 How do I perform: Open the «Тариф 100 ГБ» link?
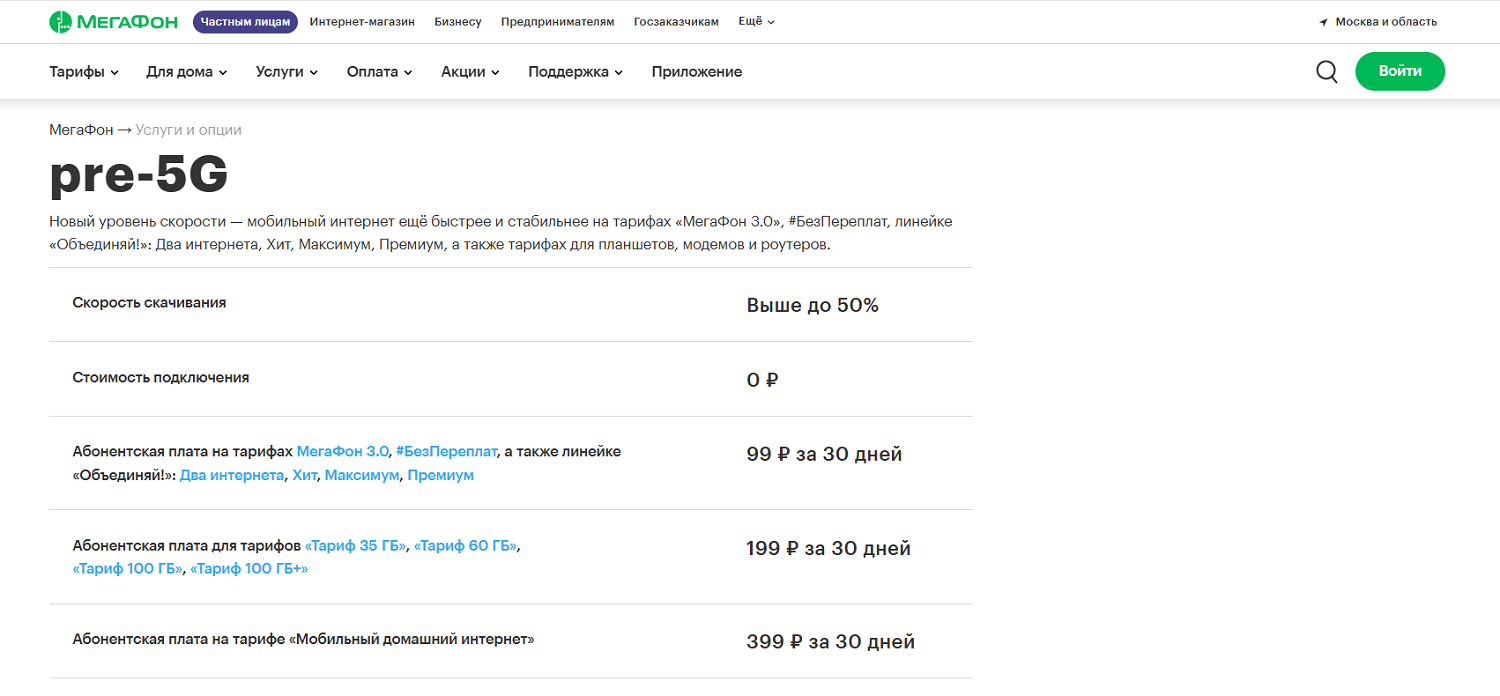(128, 570)
